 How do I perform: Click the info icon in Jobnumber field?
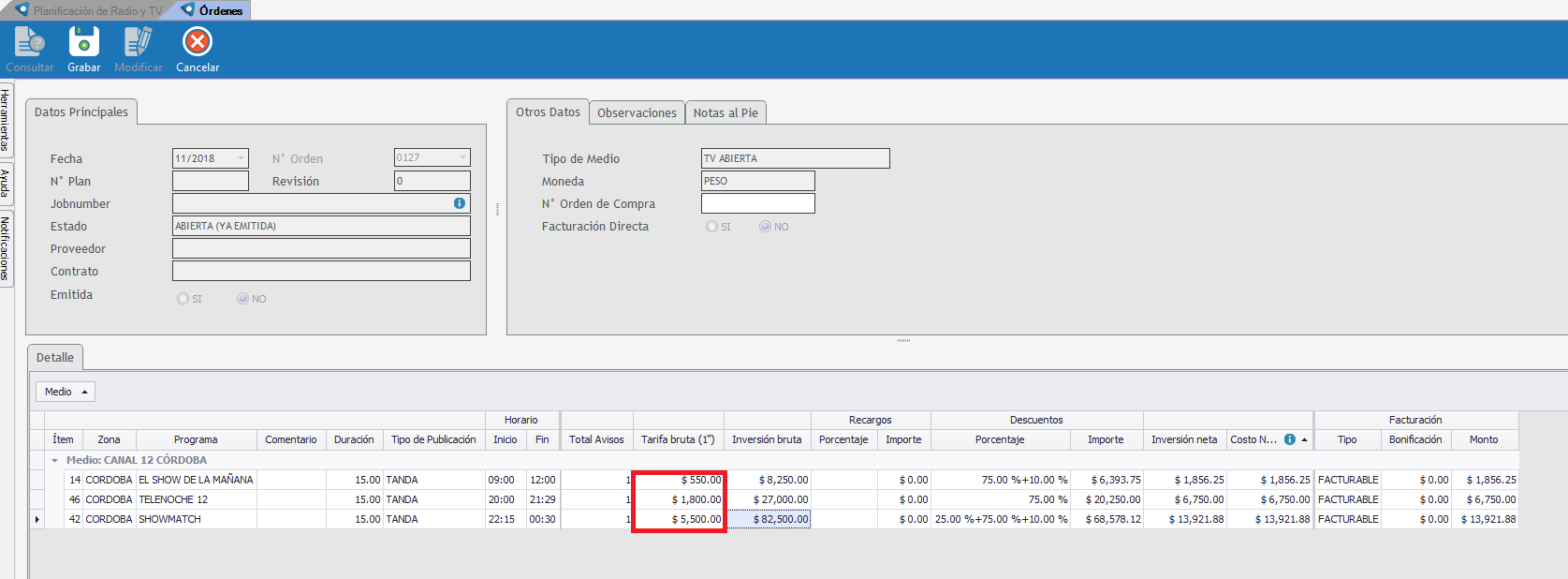click(x=460, y=203)
